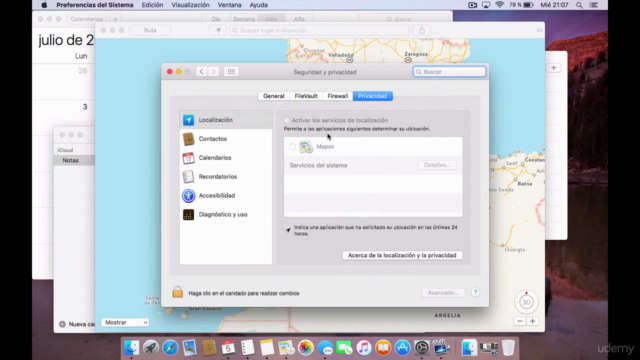Click the Buscar field in Seguridad window
This screenshot has width=640, height=360.
449,71
